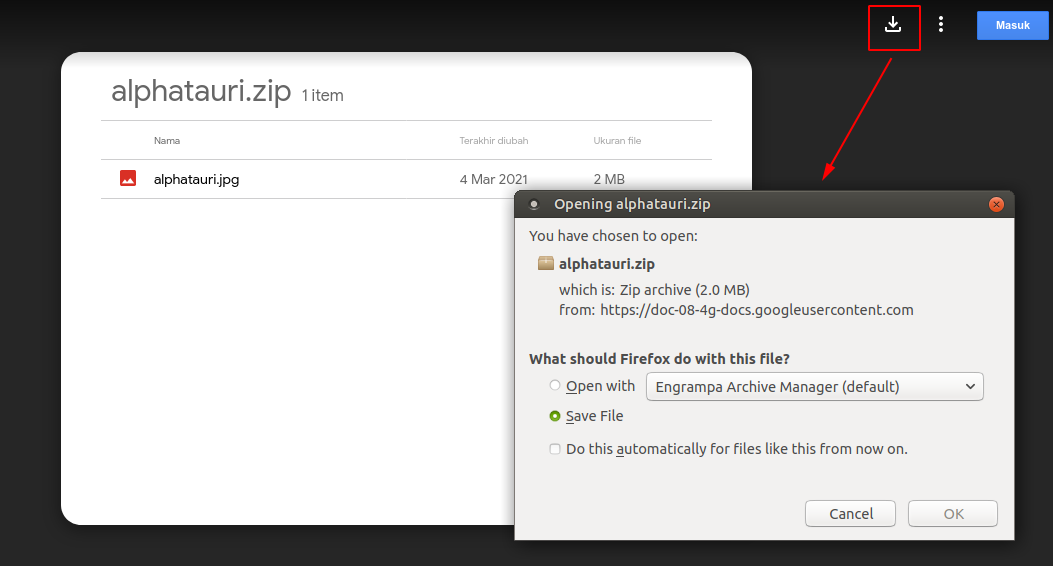Click the dialog title bar text
Screen dimensions: 1053x566
coord(632,204)
